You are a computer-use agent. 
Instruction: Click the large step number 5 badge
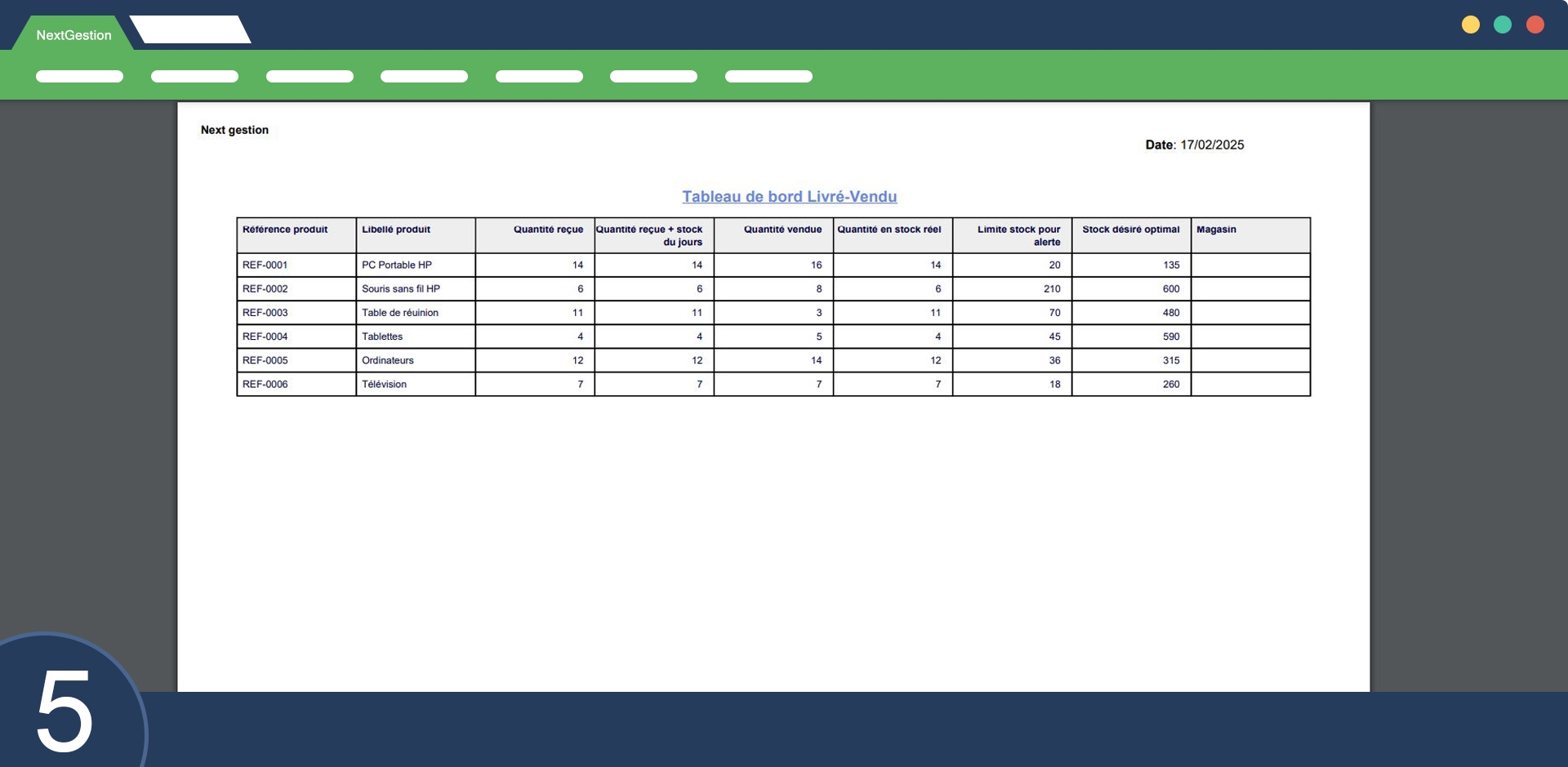pos(65,709)
